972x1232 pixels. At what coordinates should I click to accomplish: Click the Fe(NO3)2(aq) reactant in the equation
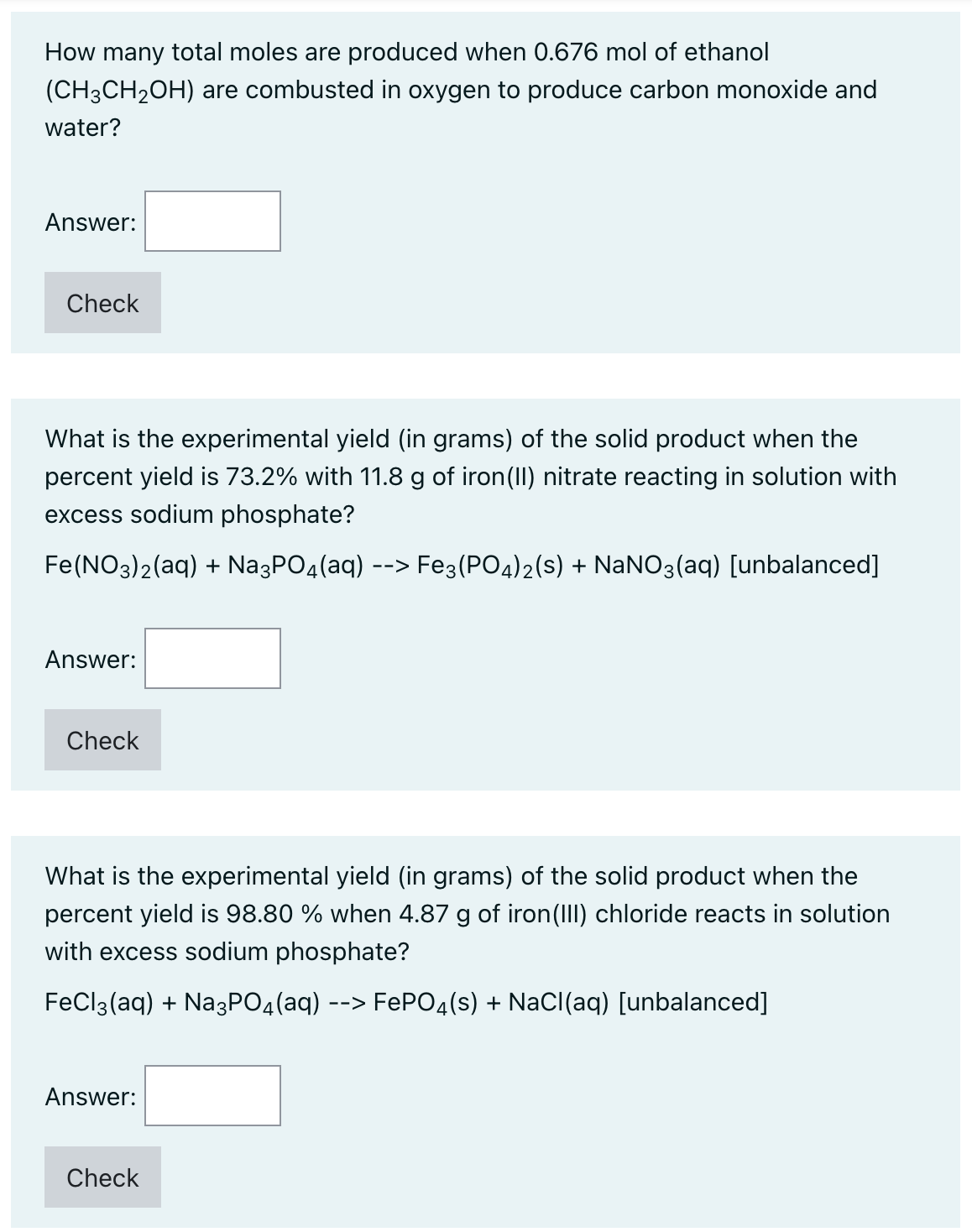121,566
